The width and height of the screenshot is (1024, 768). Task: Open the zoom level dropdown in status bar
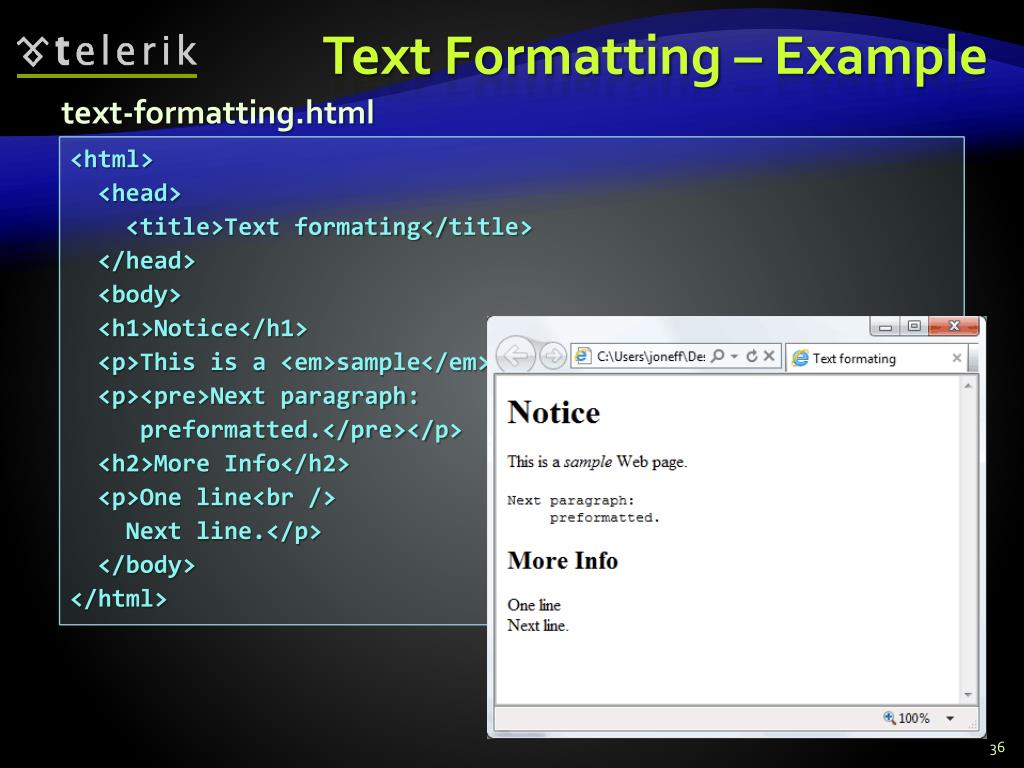tap(949, 717)
